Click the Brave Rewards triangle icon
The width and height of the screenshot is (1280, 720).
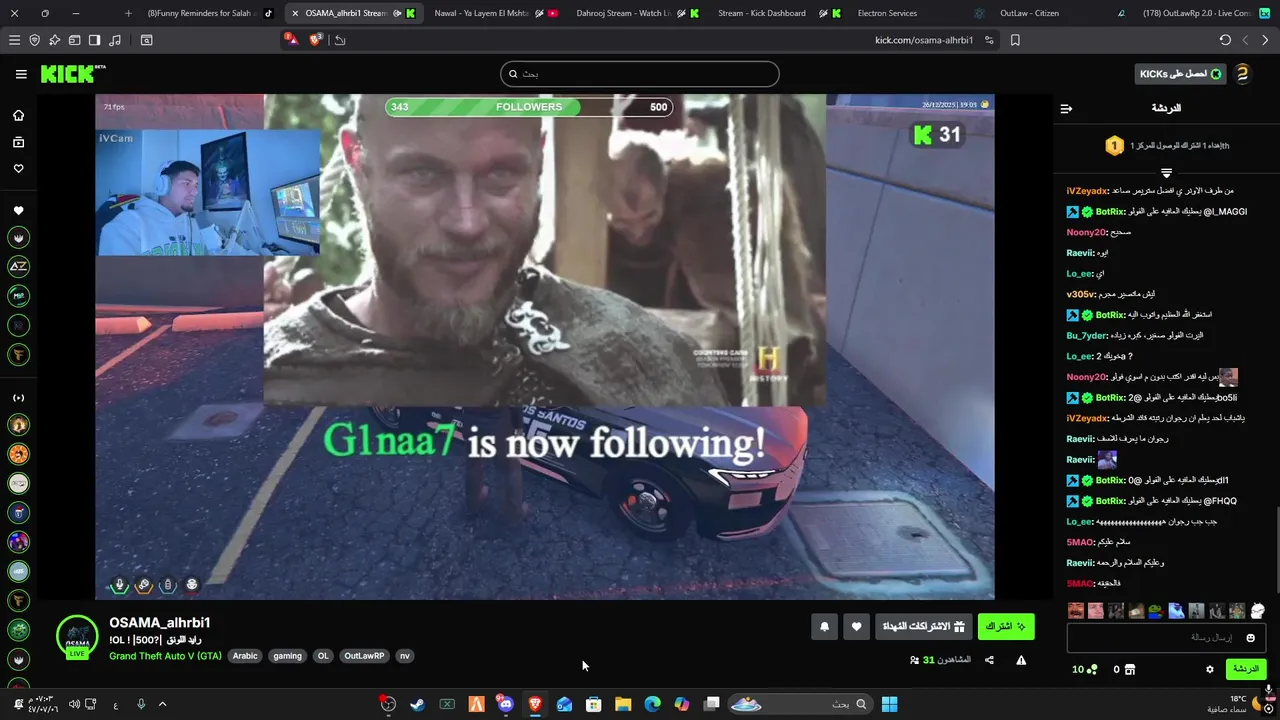[291, 40]
